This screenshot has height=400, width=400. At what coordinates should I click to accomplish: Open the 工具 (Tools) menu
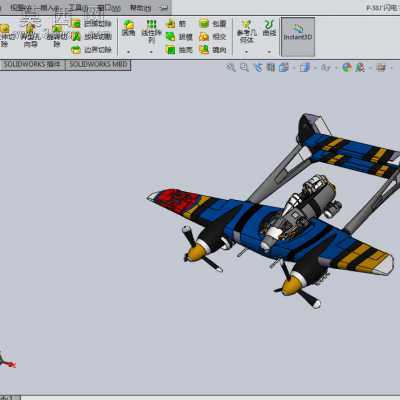click(x=78, y=8)
